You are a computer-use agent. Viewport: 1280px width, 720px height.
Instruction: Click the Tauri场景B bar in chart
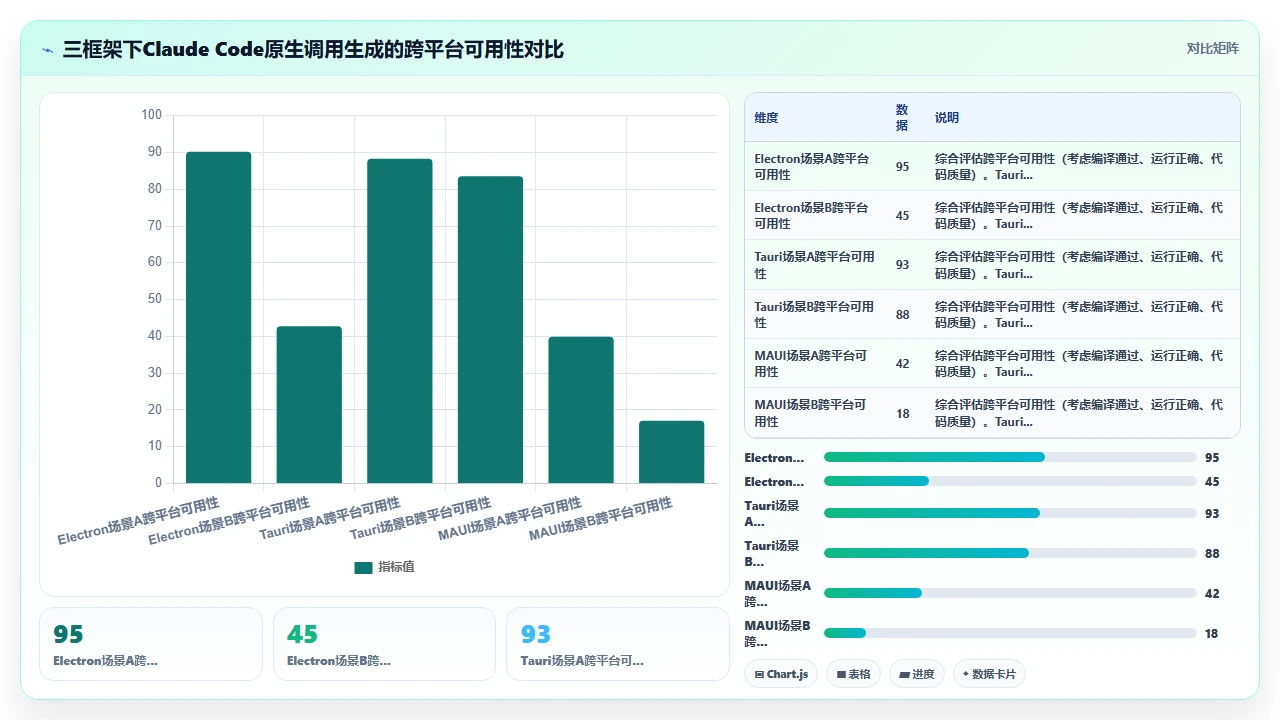click(490, 330)
